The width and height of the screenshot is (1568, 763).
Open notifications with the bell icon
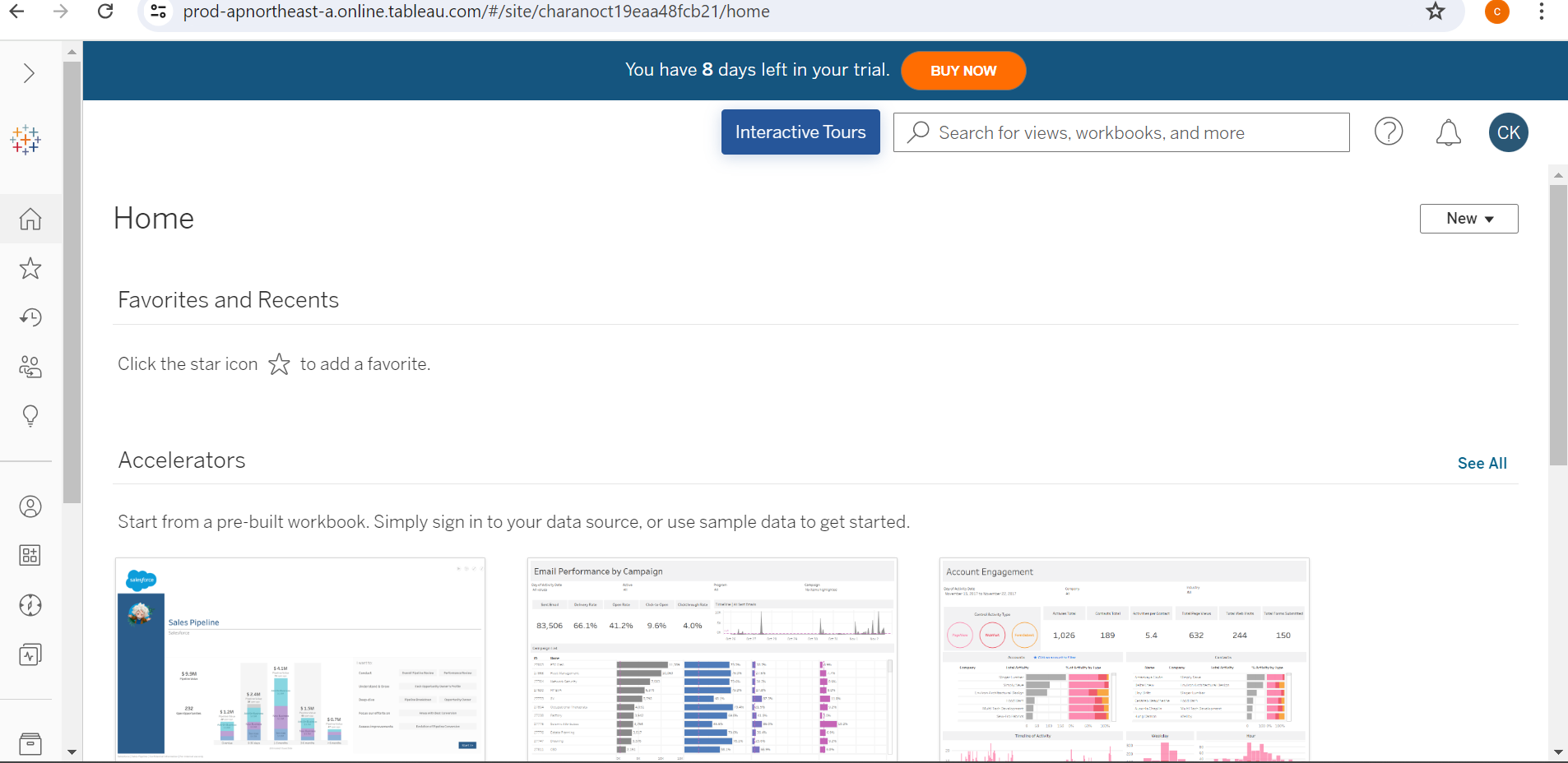(x=1449, y=132)
